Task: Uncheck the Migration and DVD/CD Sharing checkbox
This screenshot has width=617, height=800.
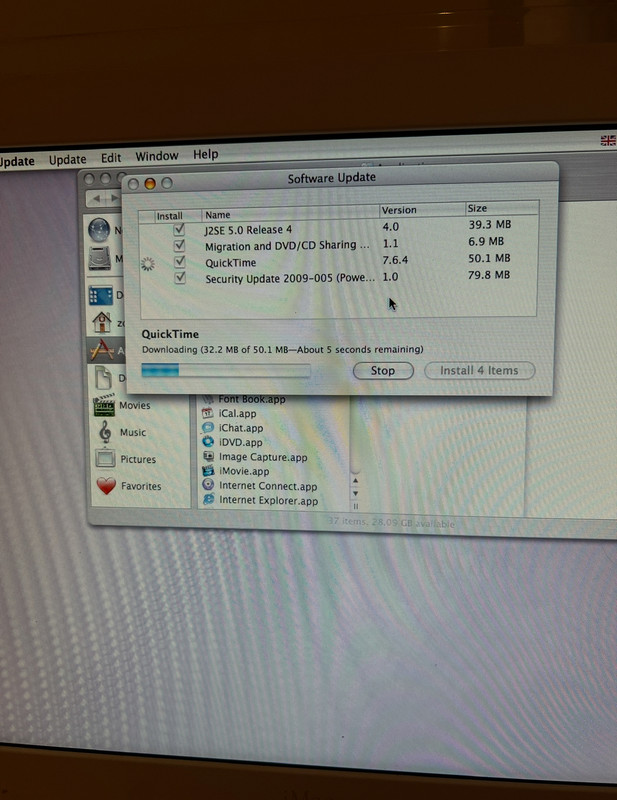Action: point(179,245)
